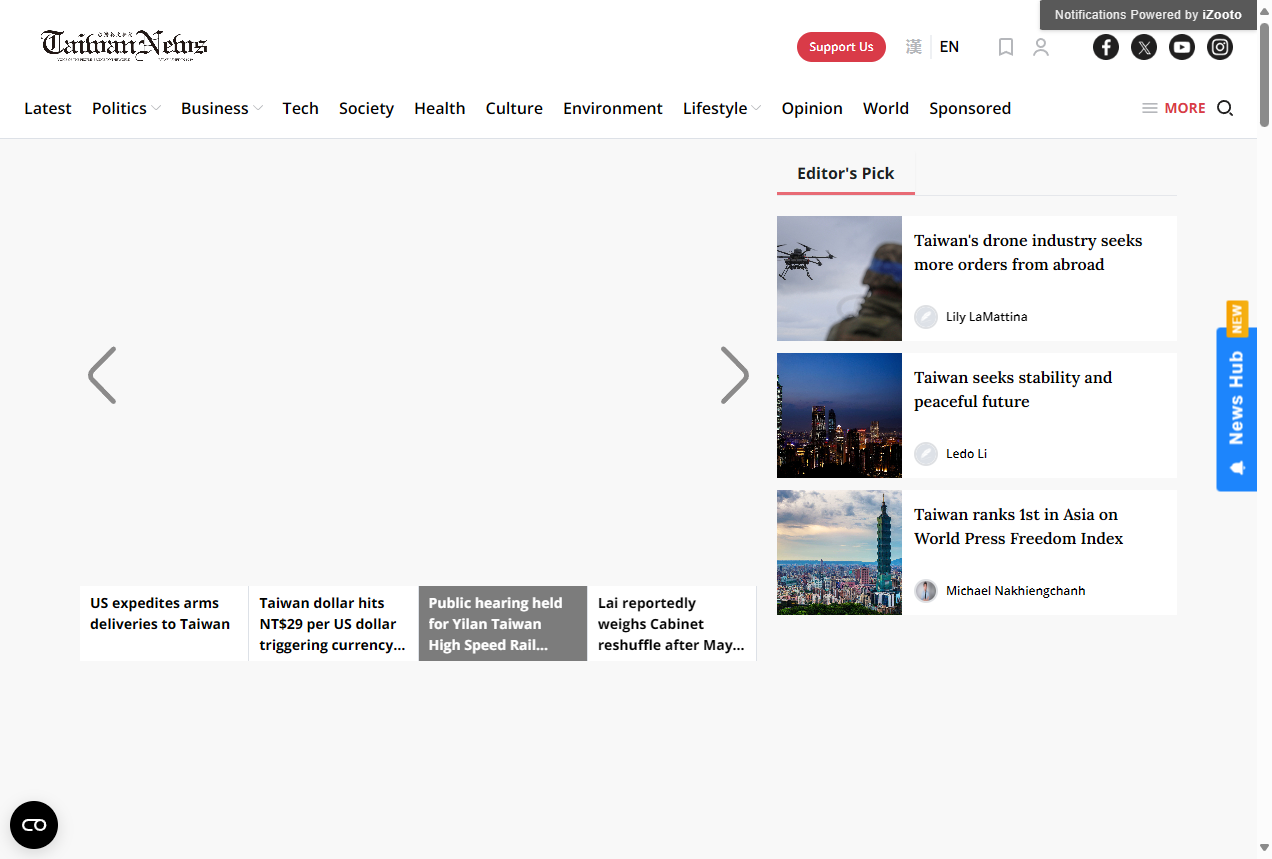Image resolution: width=1272 pixels, height=859 pixels.
Task: Read 'Taiwan ranks 1st in Asia' article
Action: [x=1018, y=526]
